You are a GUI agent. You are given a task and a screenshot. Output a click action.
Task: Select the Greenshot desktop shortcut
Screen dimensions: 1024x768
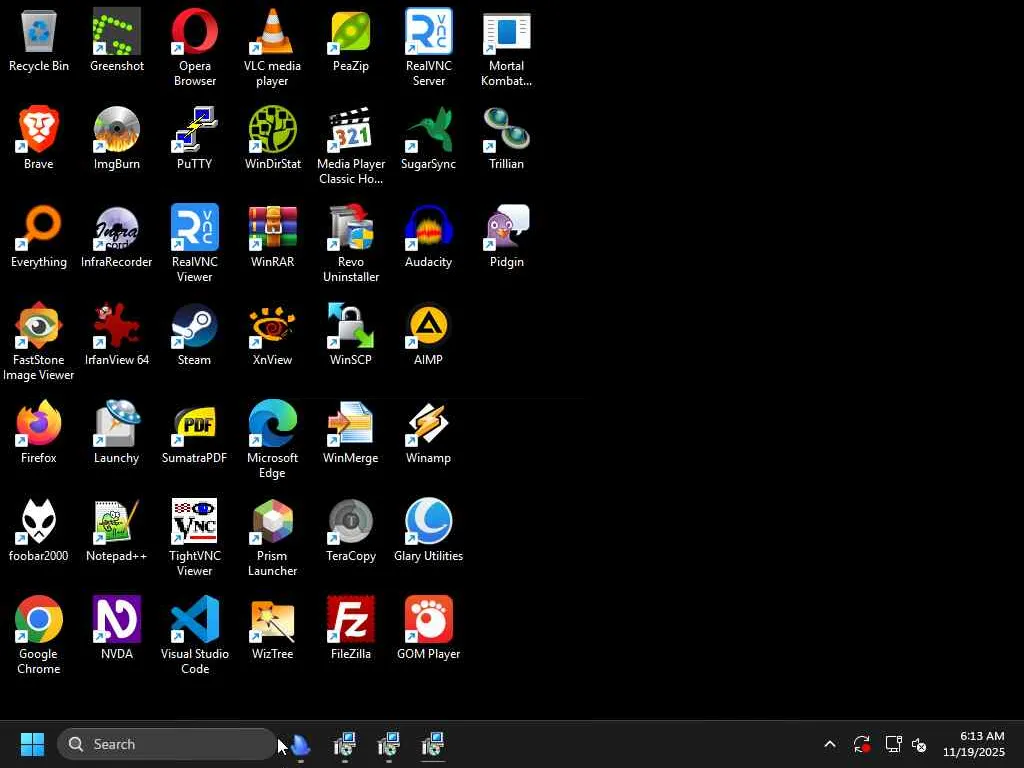116,40
